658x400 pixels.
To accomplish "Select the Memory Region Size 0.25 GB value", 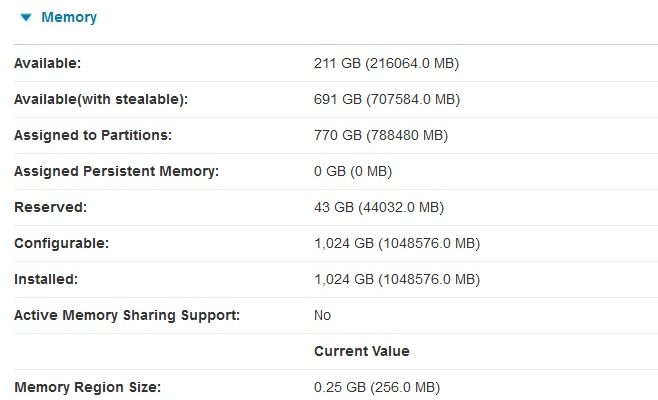I will pos(377,387).
